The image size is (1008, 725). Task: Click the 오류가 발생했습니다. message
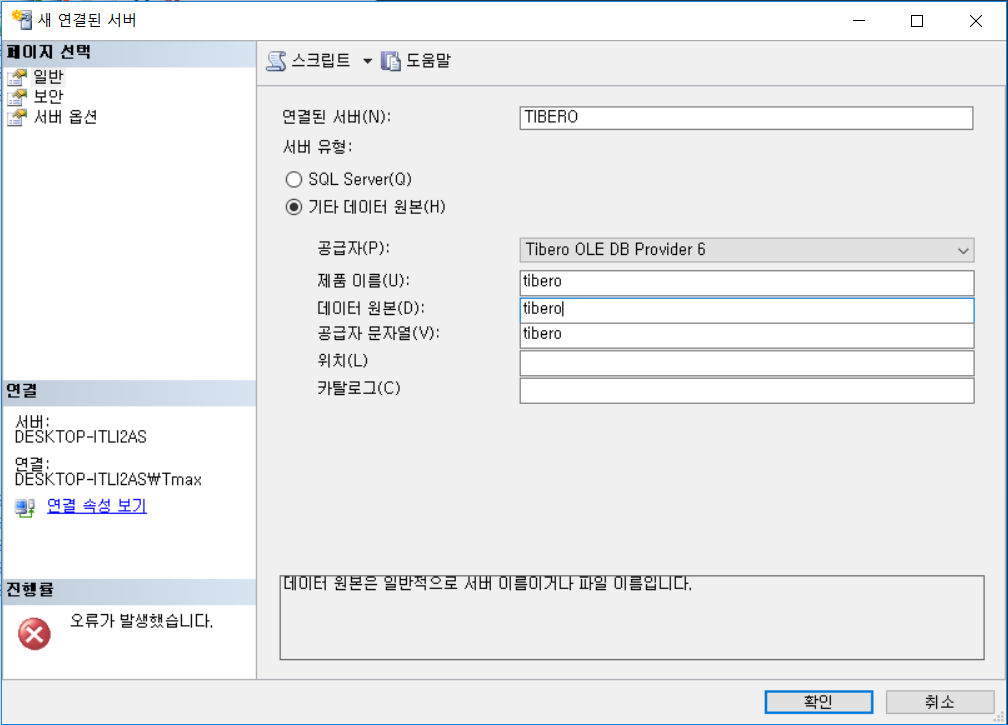tap(141, 621)
